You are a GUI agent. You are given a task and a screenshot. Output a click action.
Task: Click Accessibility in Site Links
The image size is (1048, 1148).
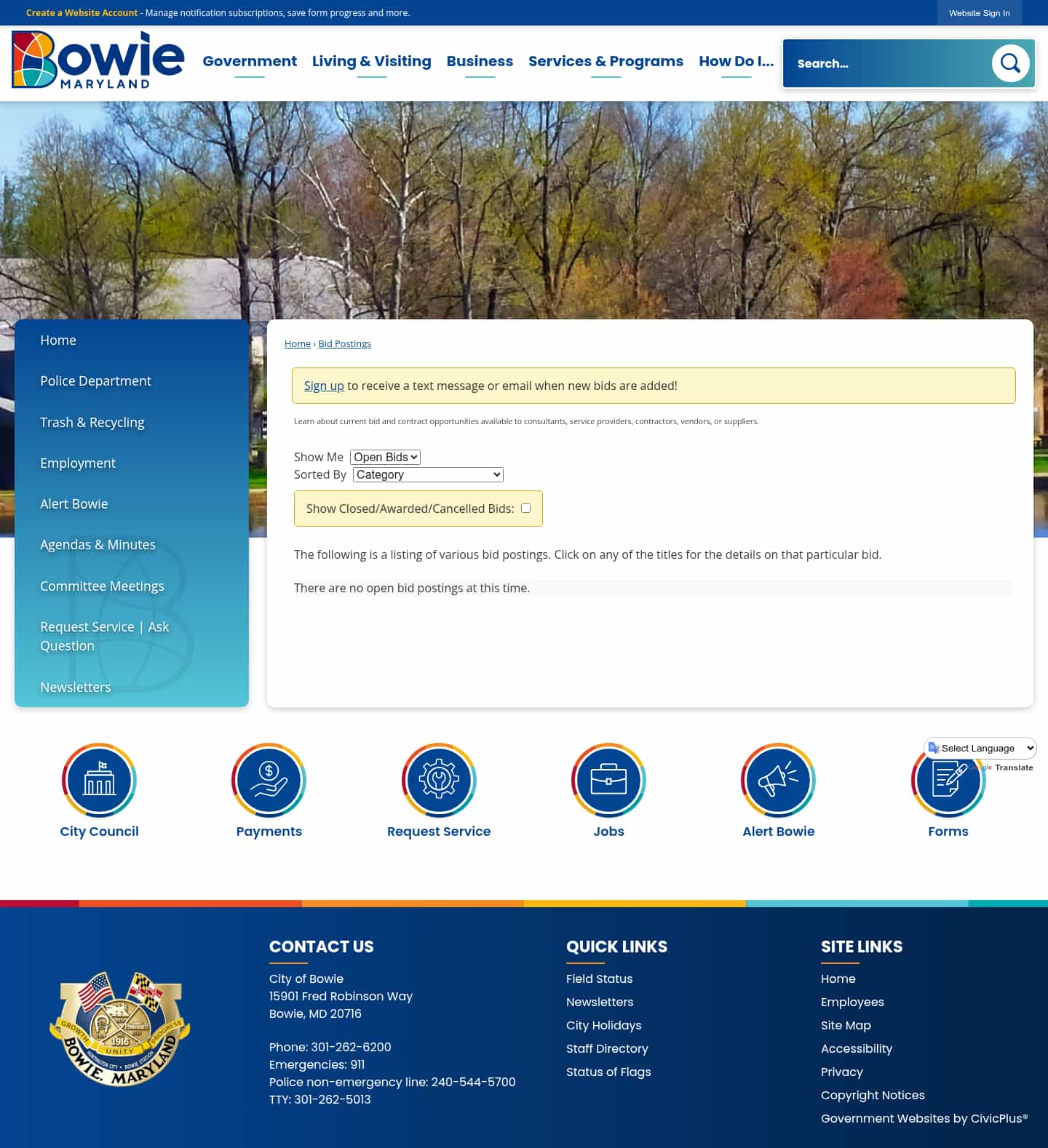click(857, 1048)
